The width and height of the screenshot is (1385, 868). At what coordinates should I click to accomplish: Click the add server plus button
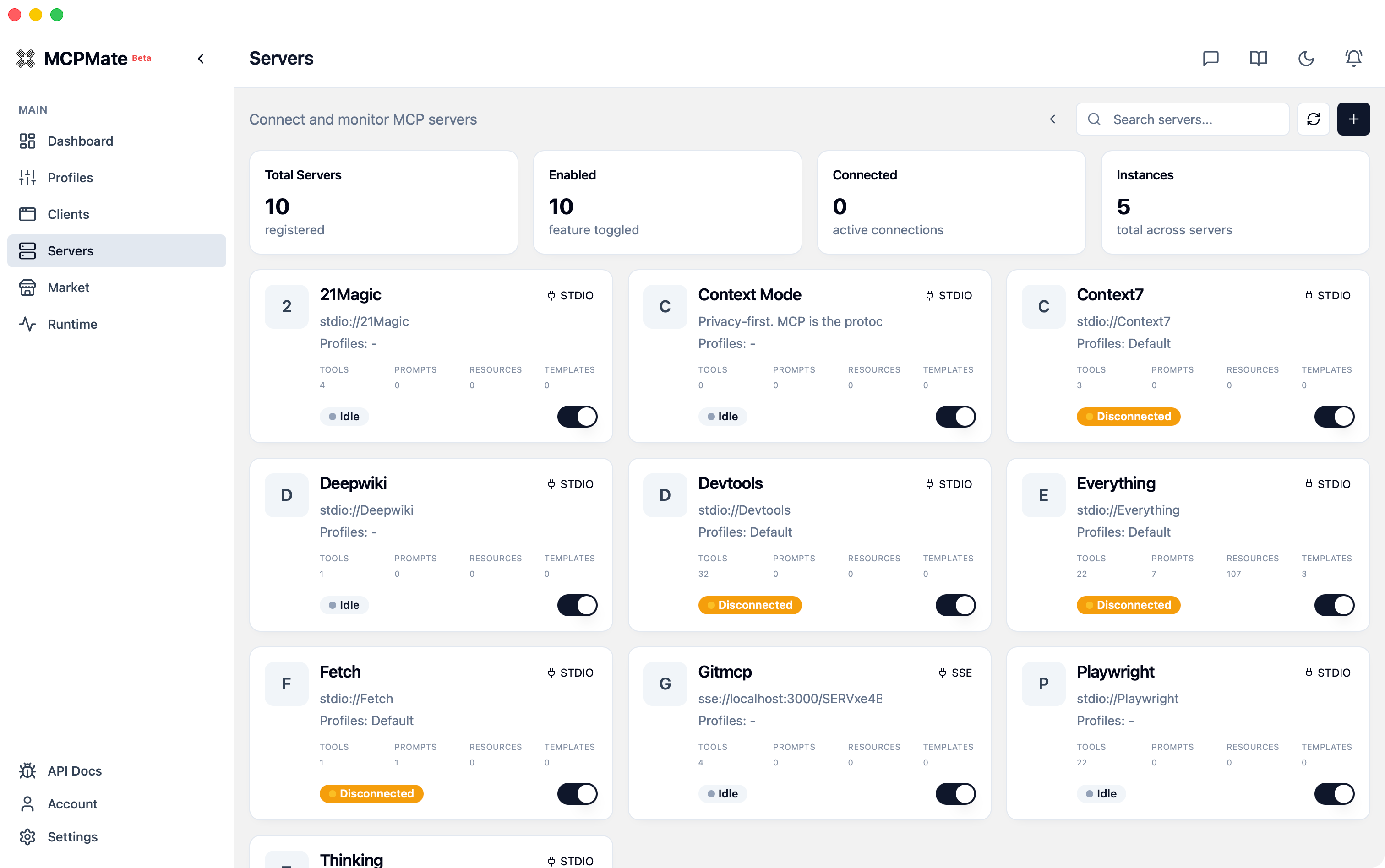tap(1353, 119)
